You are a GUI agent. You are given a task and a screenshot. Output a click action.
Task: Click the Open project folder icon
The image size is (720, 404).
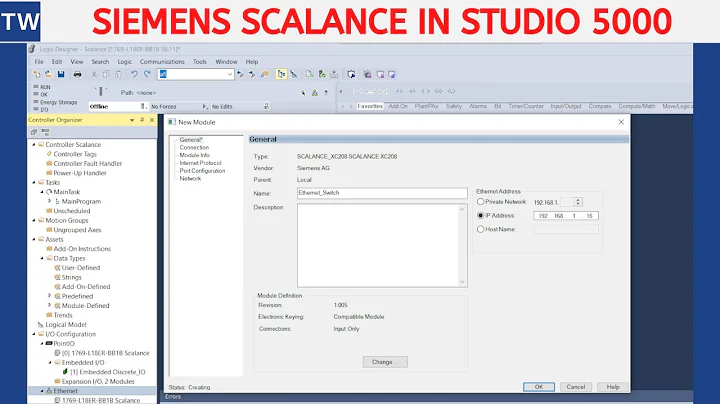point(48,74)
